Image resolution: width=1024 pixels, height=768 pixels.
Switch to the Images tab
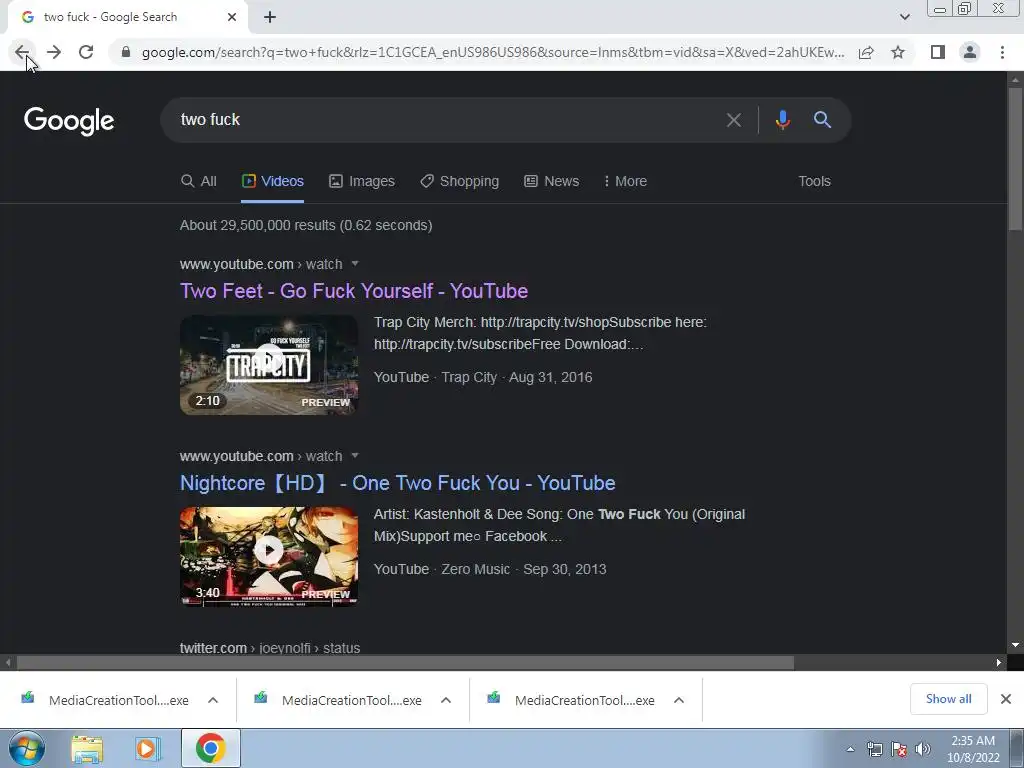(362, 182)
